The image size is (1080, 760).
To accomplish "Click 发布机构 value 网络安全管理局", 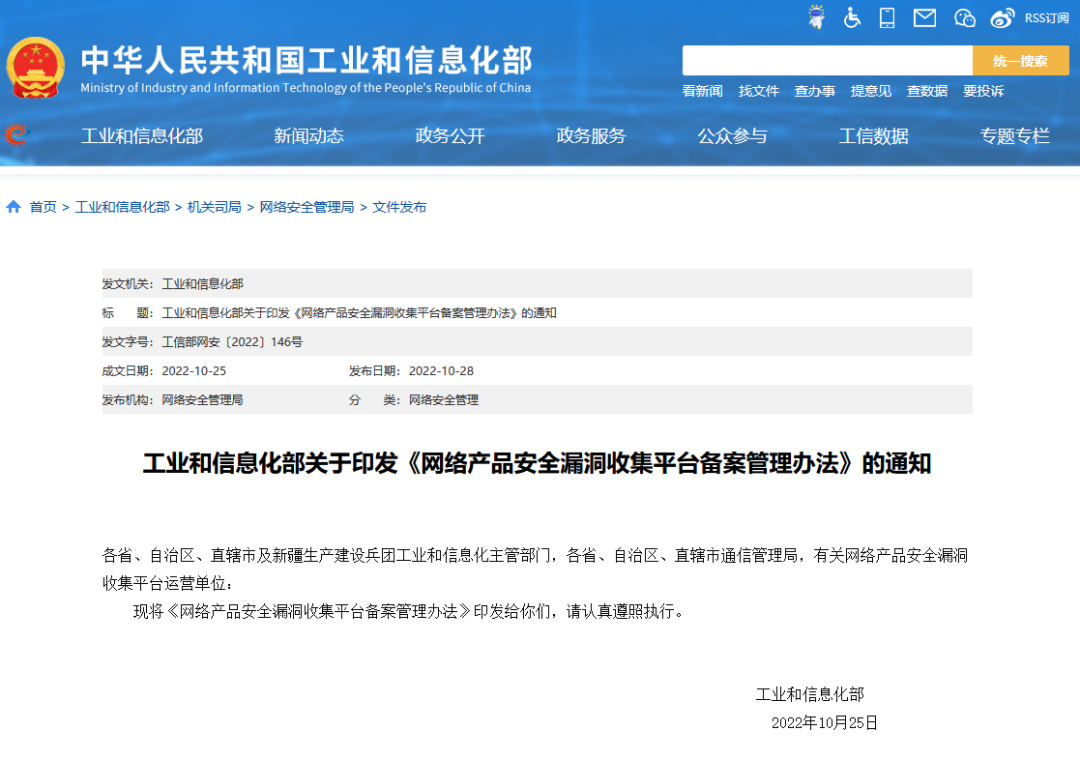I will point(202,400).
